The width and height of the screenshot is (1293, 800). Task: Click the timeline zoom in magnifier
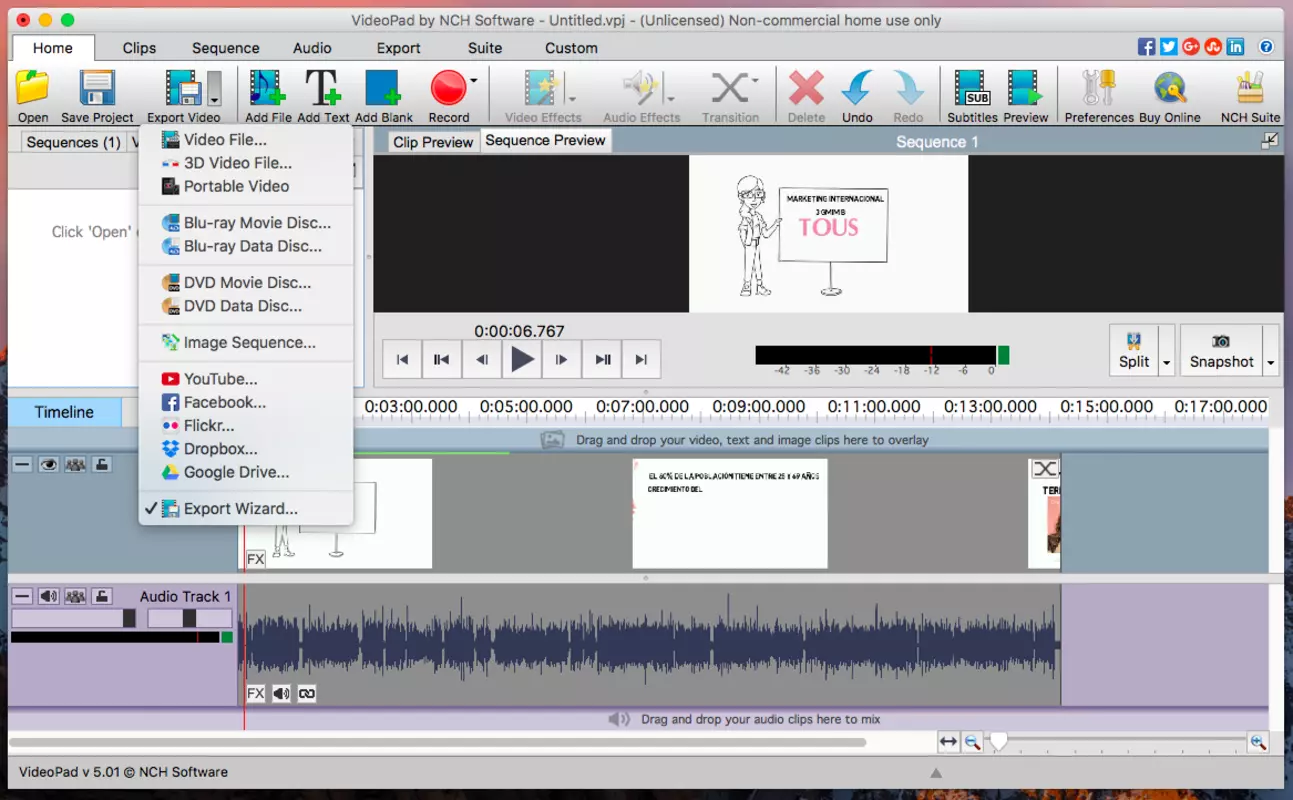tap(1258, 742)
